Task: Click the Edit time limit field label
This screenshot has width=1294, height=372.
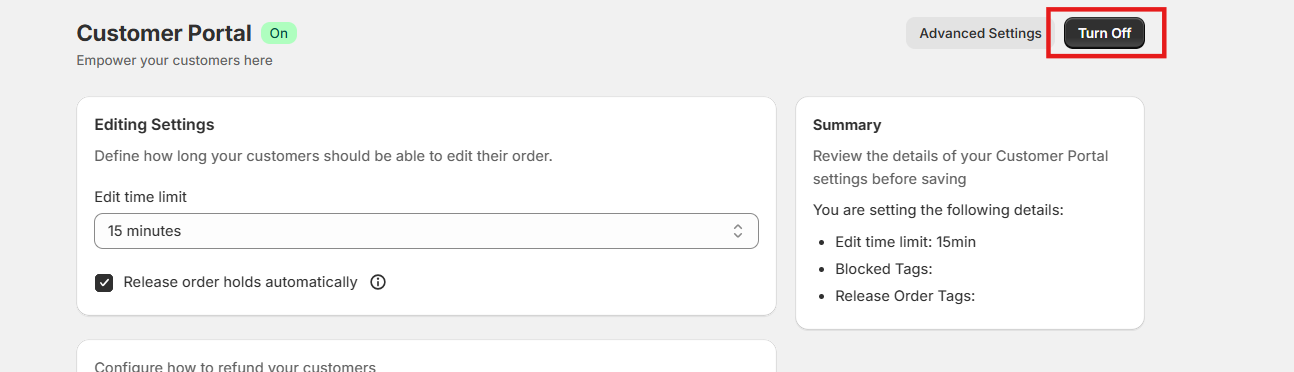Action: coord(140,197)
